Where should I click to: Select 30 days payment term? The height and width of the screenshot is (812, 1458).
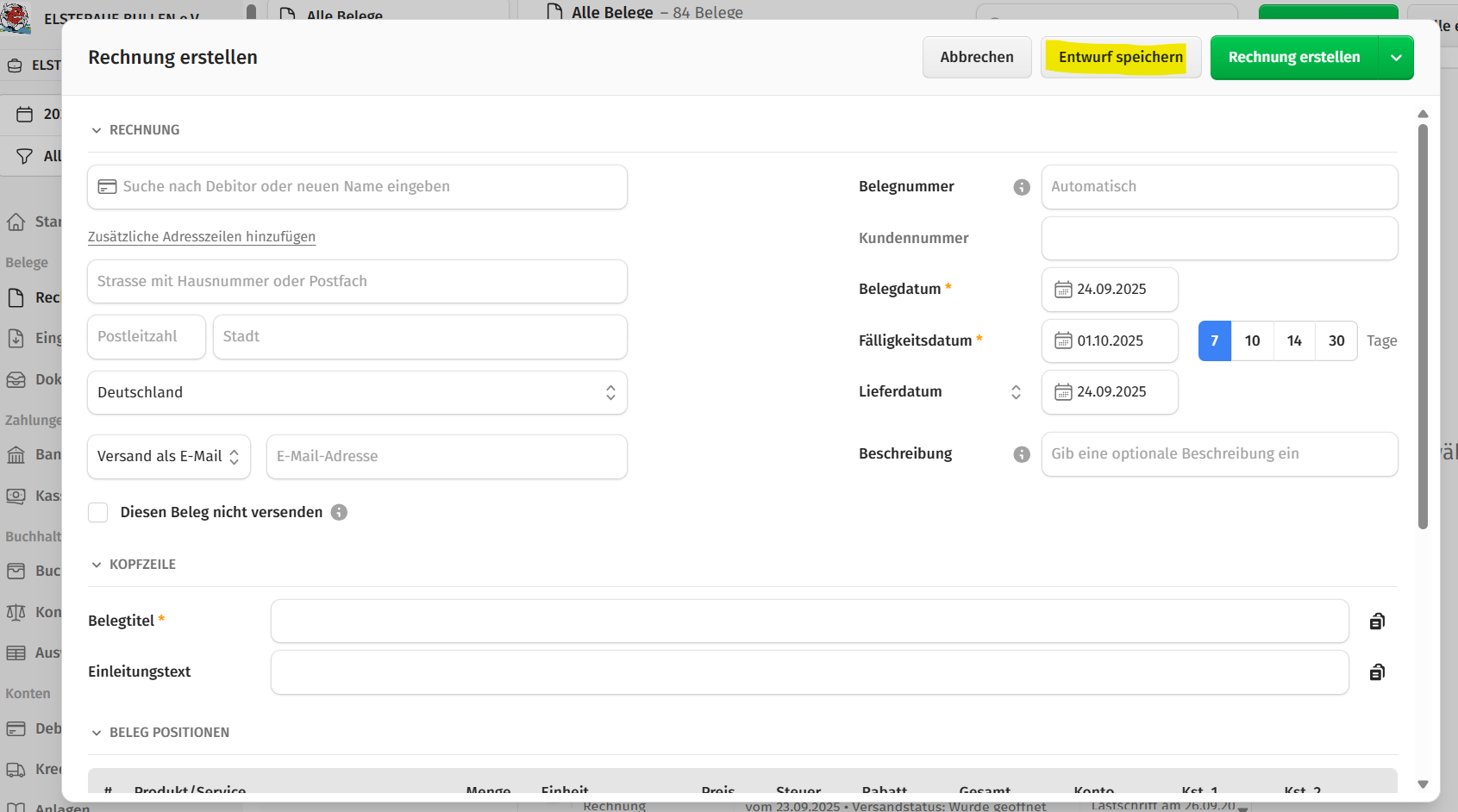(x=1336, y=340)
